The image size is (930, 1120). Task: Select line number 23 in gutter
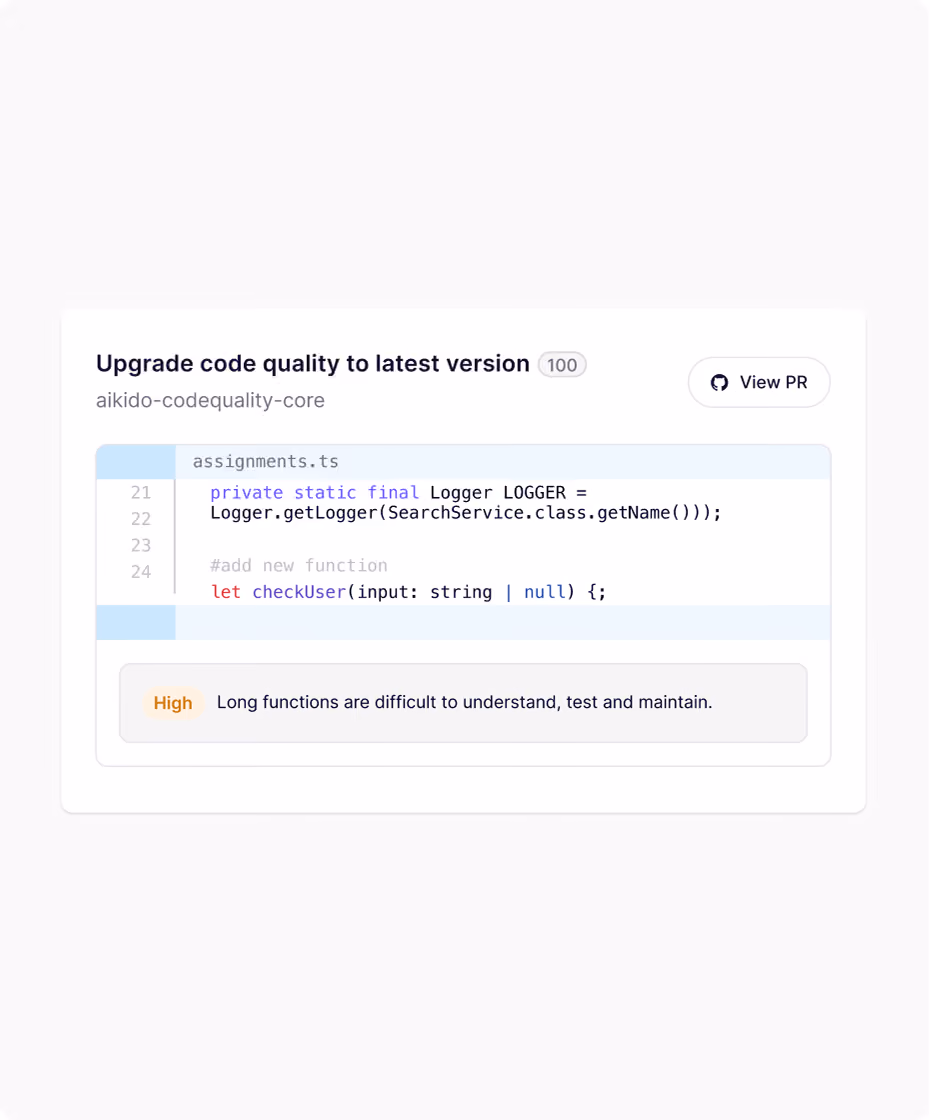pos(141,545)
